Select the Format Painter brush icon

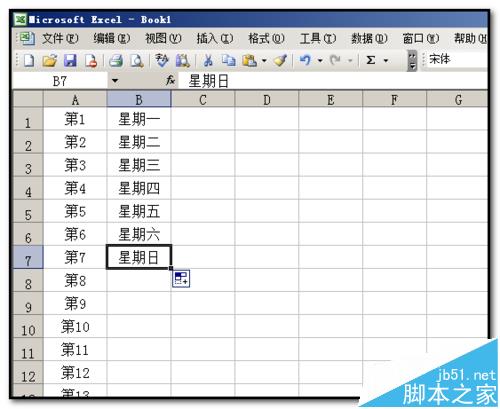(280, 61)
